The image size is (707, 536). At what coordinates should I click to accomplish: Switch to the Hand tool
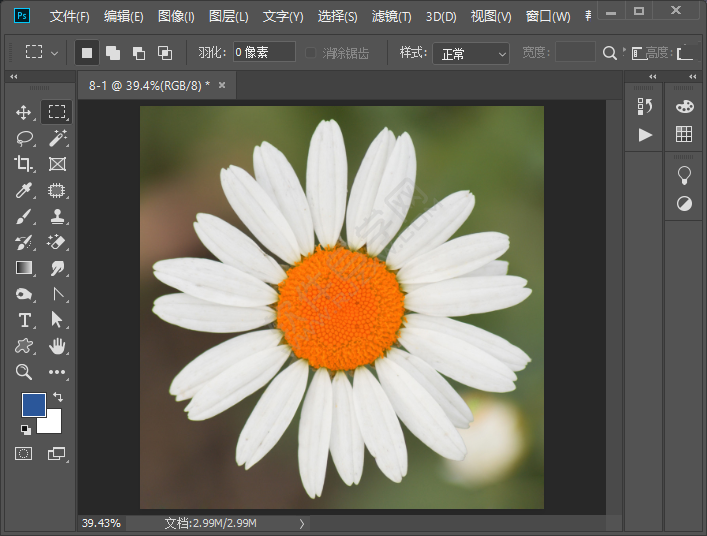click(x=57, y=346)
